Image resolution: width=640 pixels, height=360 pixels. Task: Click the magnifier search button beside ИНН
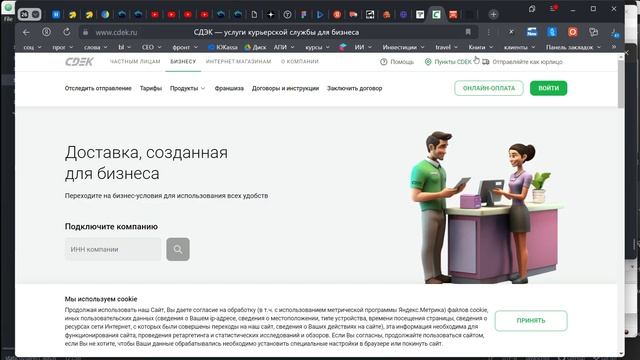coord(178,249)
